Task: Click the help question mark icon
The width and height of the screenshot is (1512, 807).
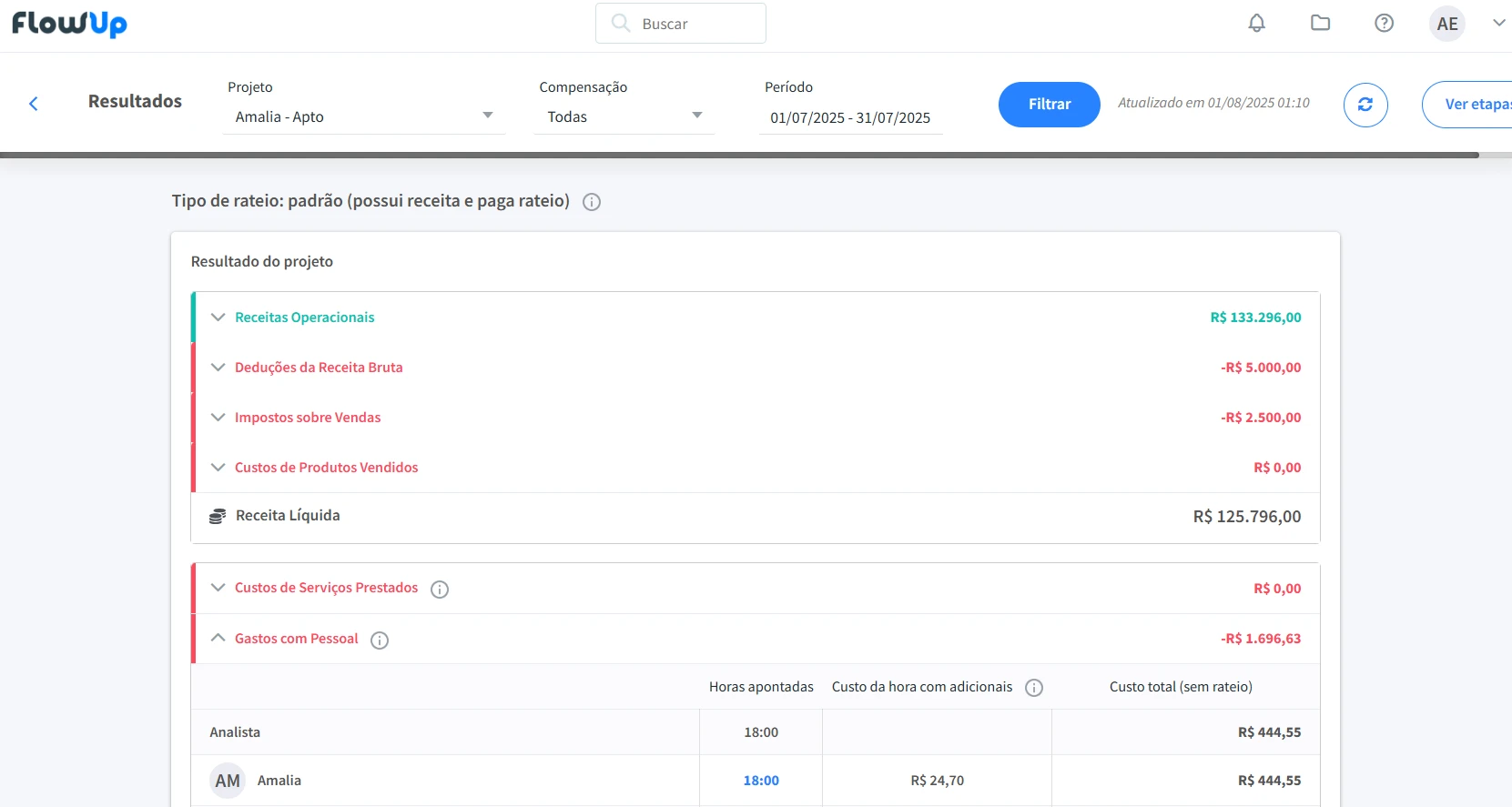Action: [x=1384, y=24]
